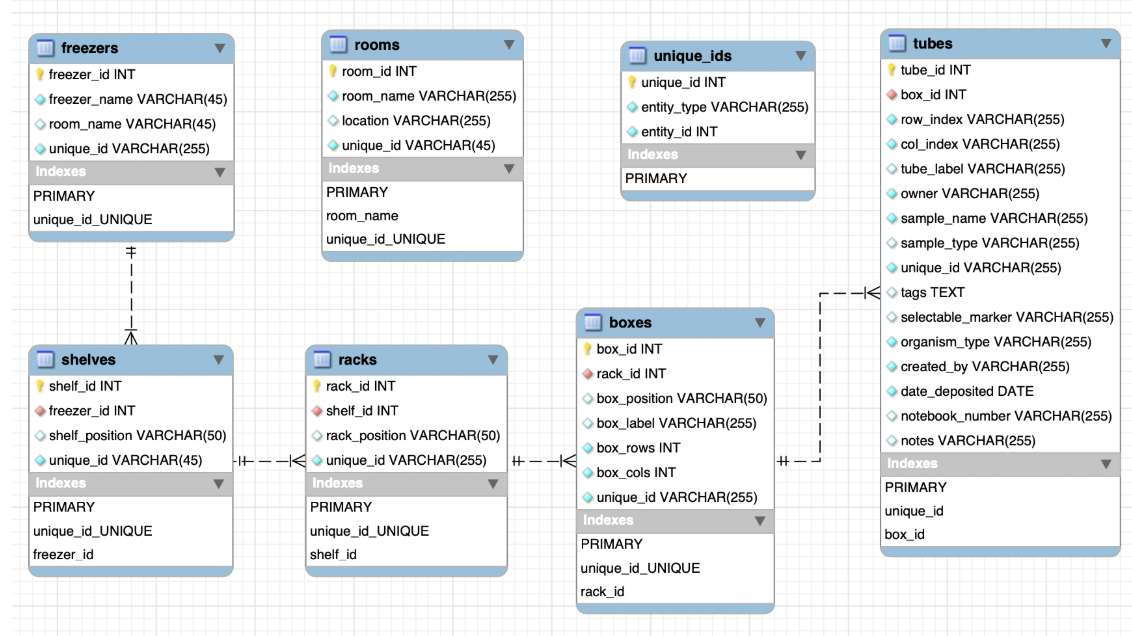This screenshot has height=636, width=1132.
Task: Click the foreign key icon beside rack_id in boxes
Action: point(588,373)
